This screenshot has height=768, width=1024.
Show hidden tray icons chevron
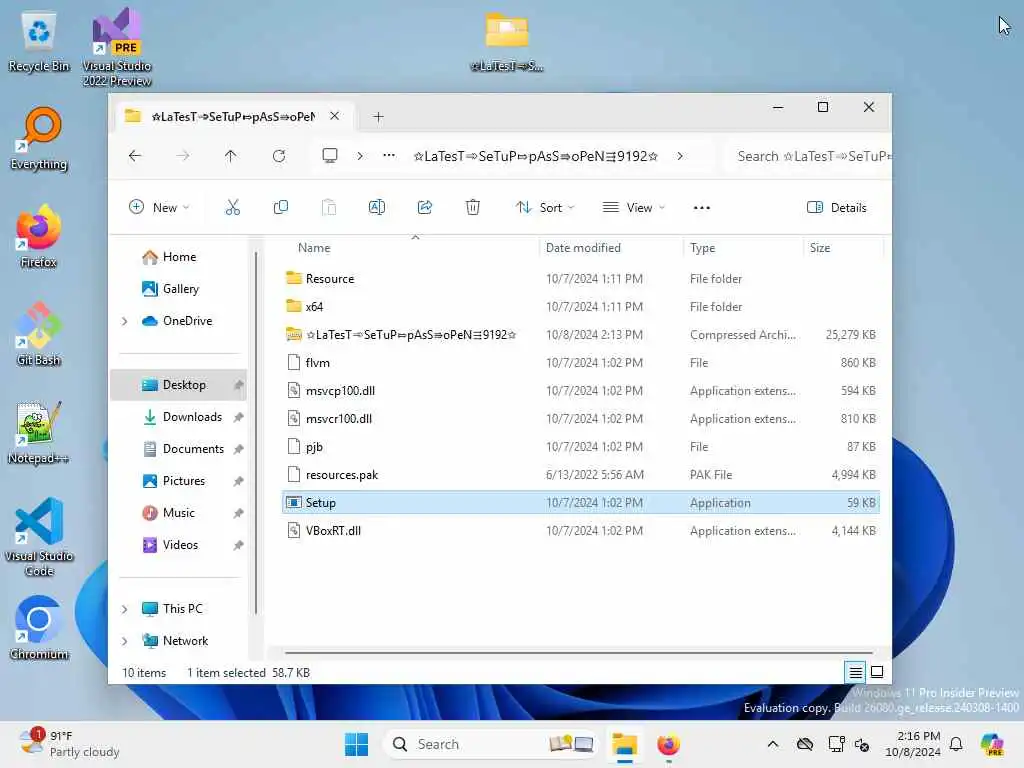click(773, 744)
